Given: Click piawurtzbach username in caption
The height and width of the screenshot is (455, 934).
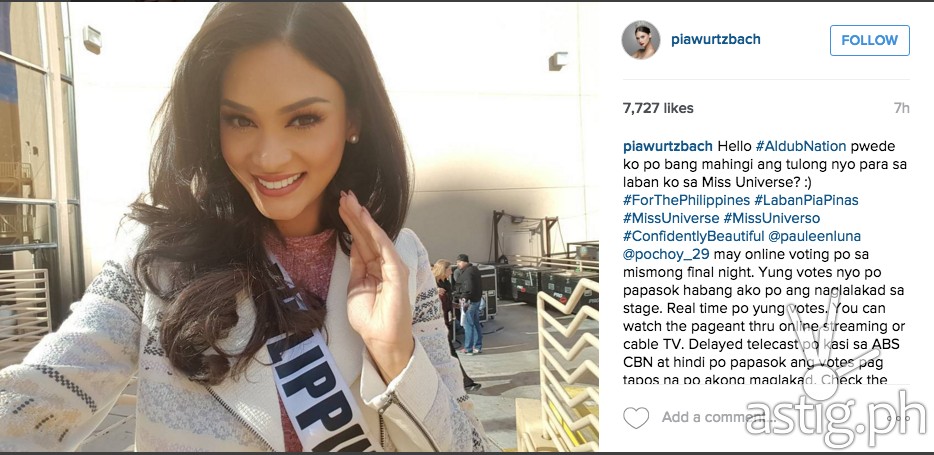Looking at the screenshot, I should pos(667,147).
